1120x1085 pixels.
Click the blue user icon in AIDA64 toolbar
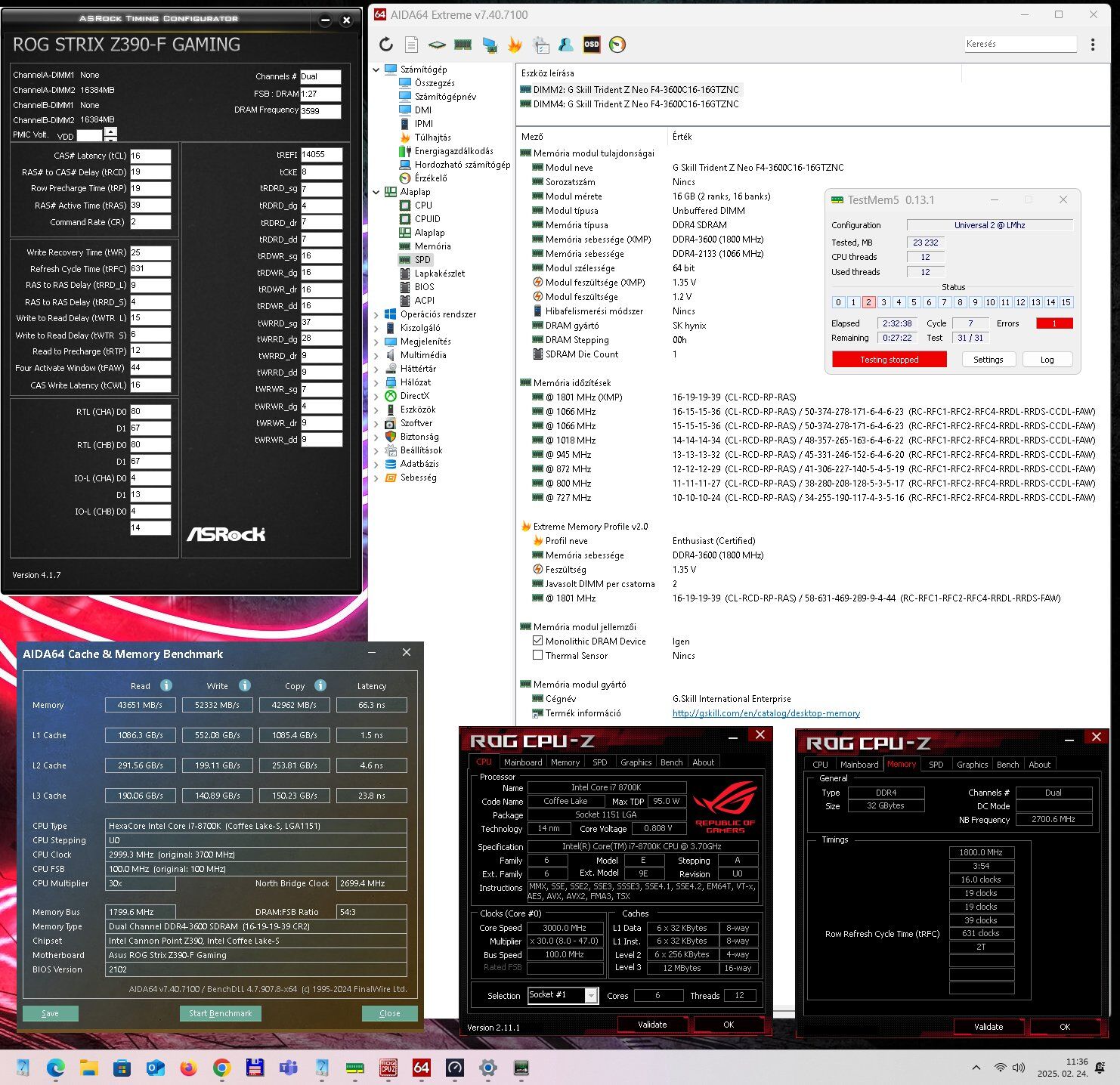(566, 45)
